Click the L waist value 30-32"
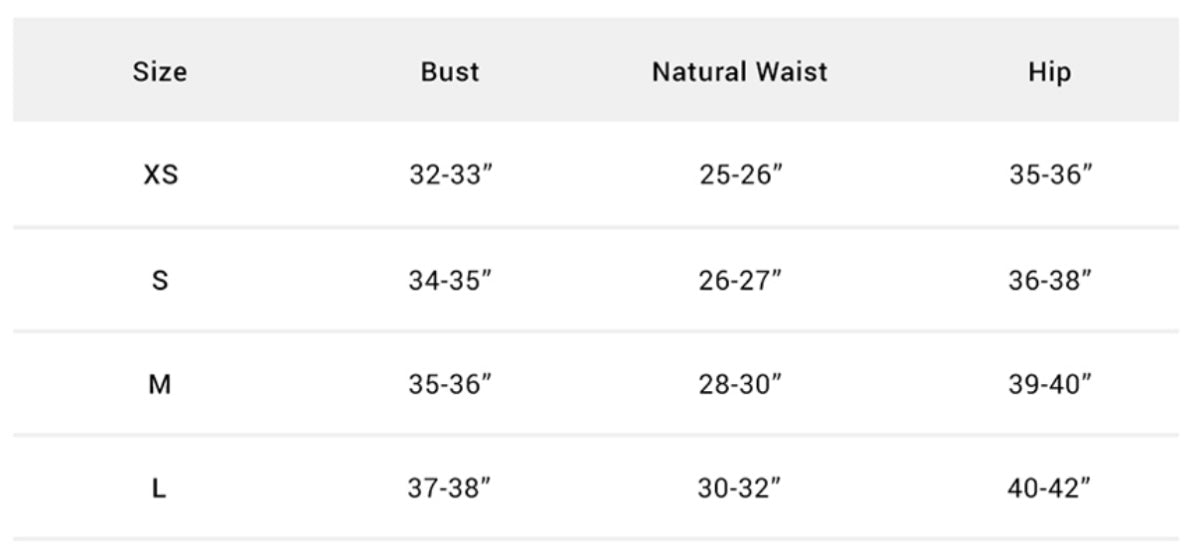This screenshot has width=1188, height=553. click(740, 488)
